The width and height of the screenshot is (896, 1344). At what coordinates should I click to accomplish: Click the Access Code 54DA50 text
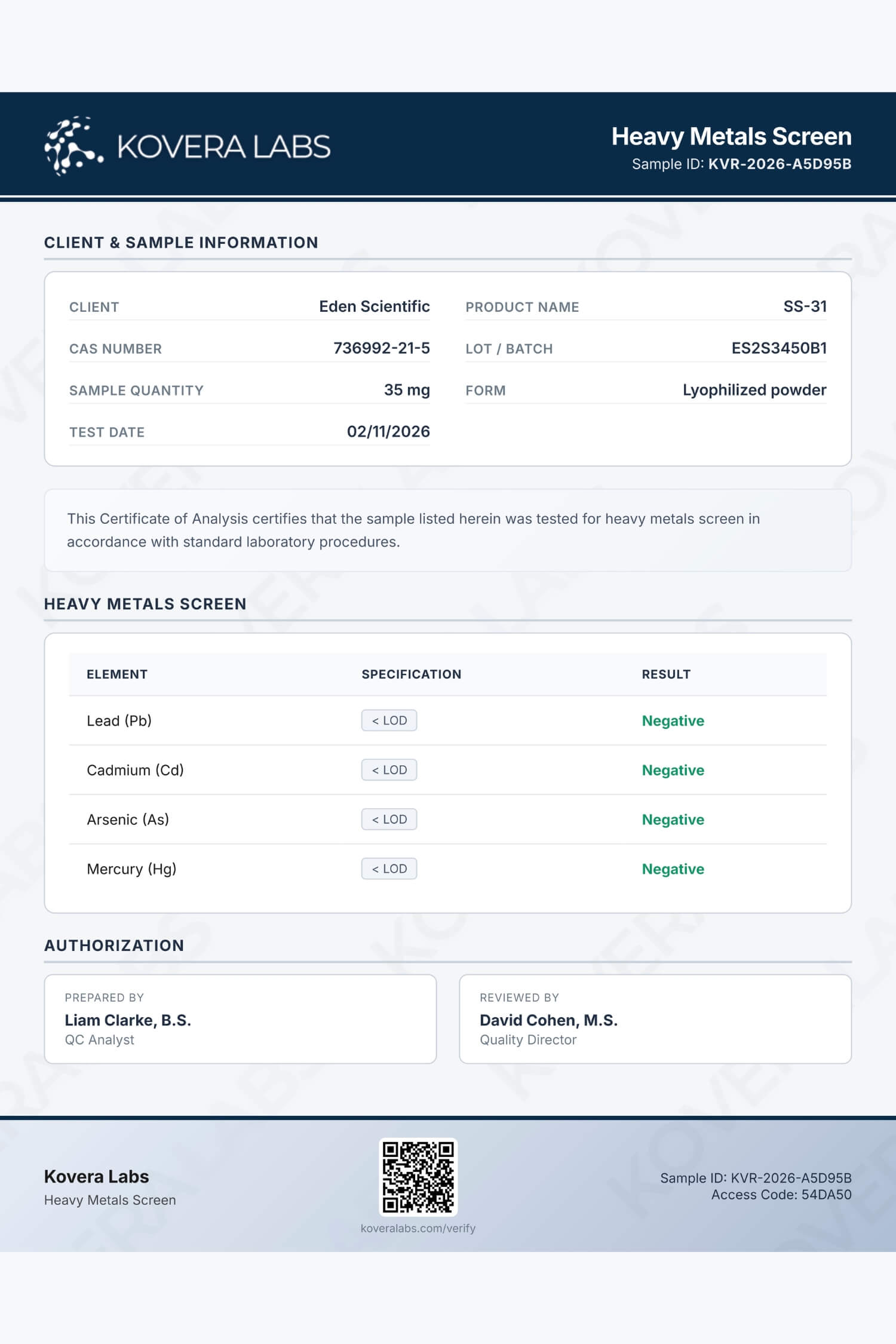(x=781, y=1195)
